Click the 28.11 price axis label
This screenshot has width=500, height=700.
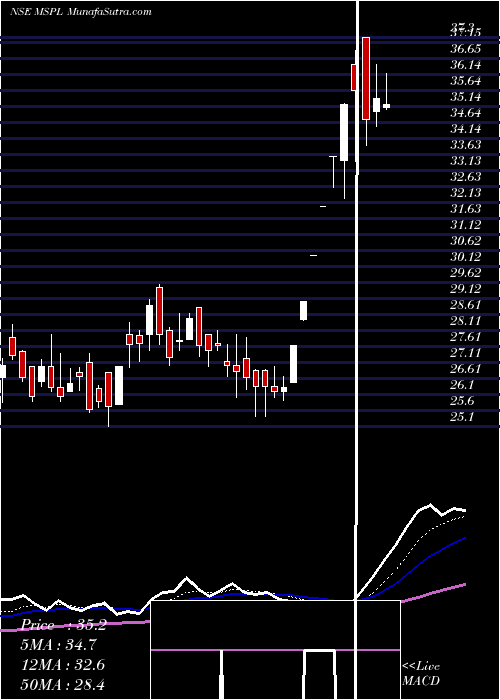(x=466, y=321)
